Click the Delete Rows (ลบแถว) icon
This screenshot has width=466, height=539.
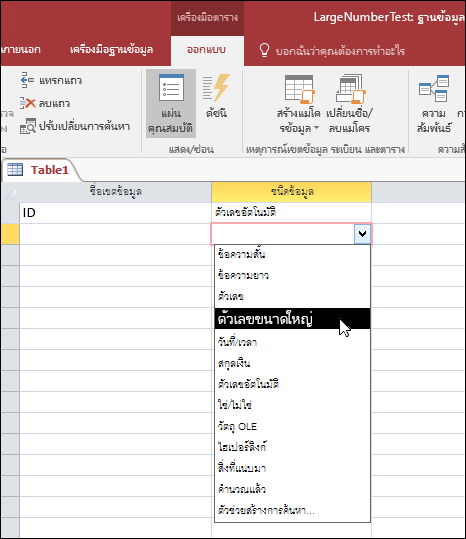(27, 103)
